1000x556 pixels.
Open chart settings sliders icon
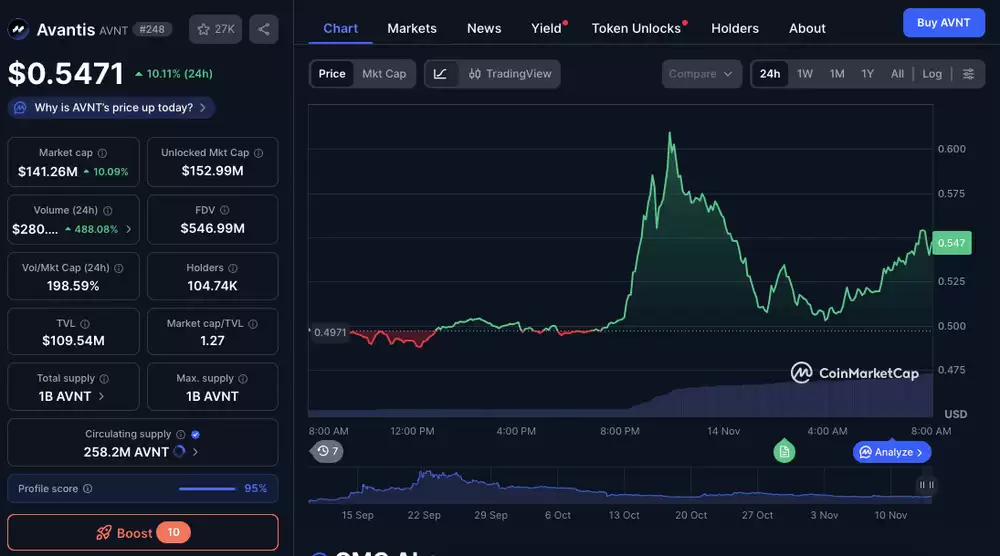(967, 74)
